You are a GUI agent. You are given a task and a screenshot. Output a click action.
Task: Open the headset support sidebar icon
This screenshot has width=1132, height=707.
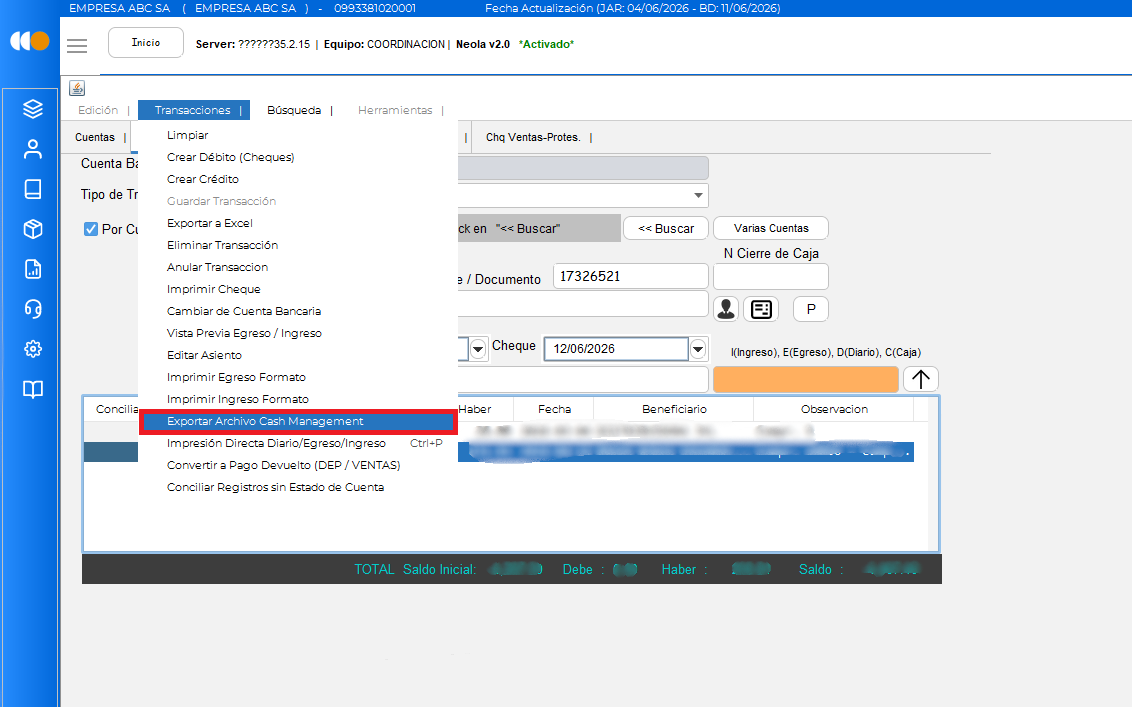pos(32,309)
